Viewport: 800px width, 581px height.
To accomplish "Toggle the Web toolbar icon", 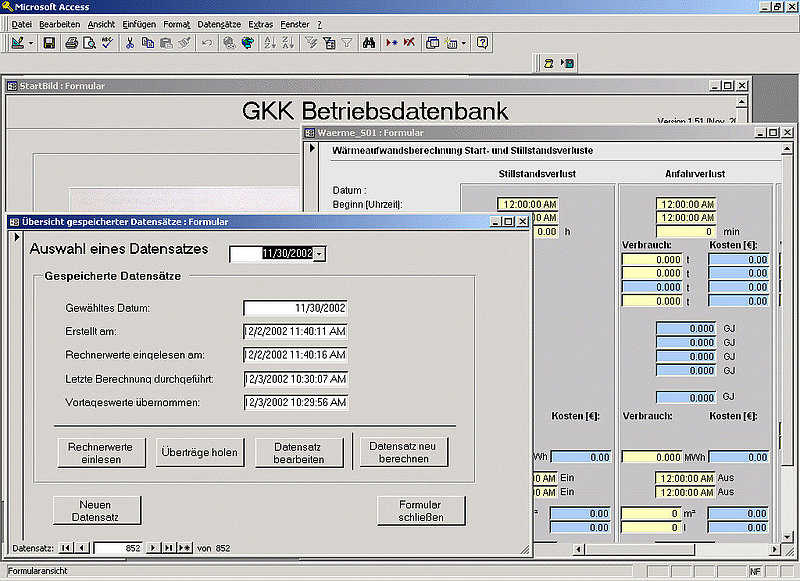I will click(x=247, y=43).
